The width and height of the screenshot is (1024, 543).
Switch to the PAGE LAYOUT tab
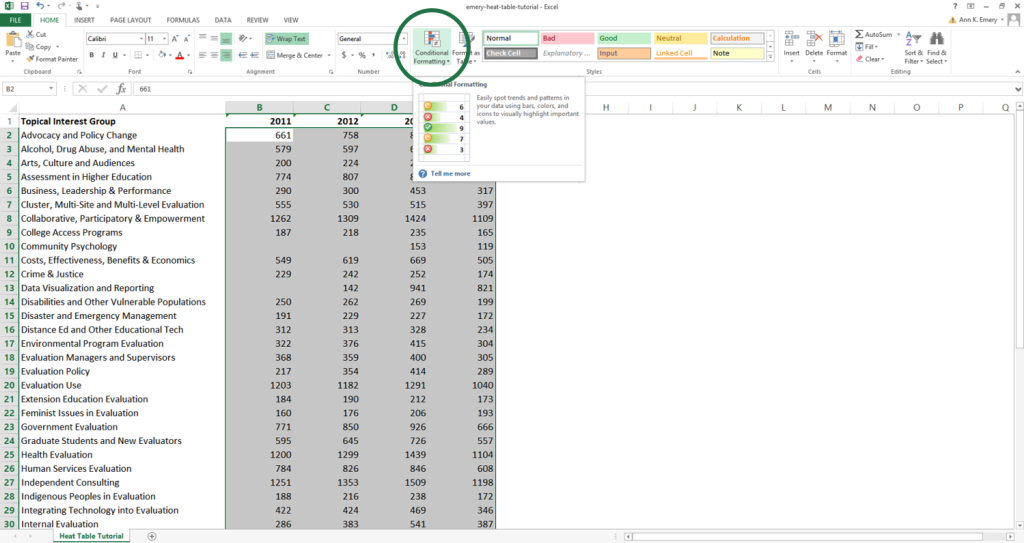[131, 20]
